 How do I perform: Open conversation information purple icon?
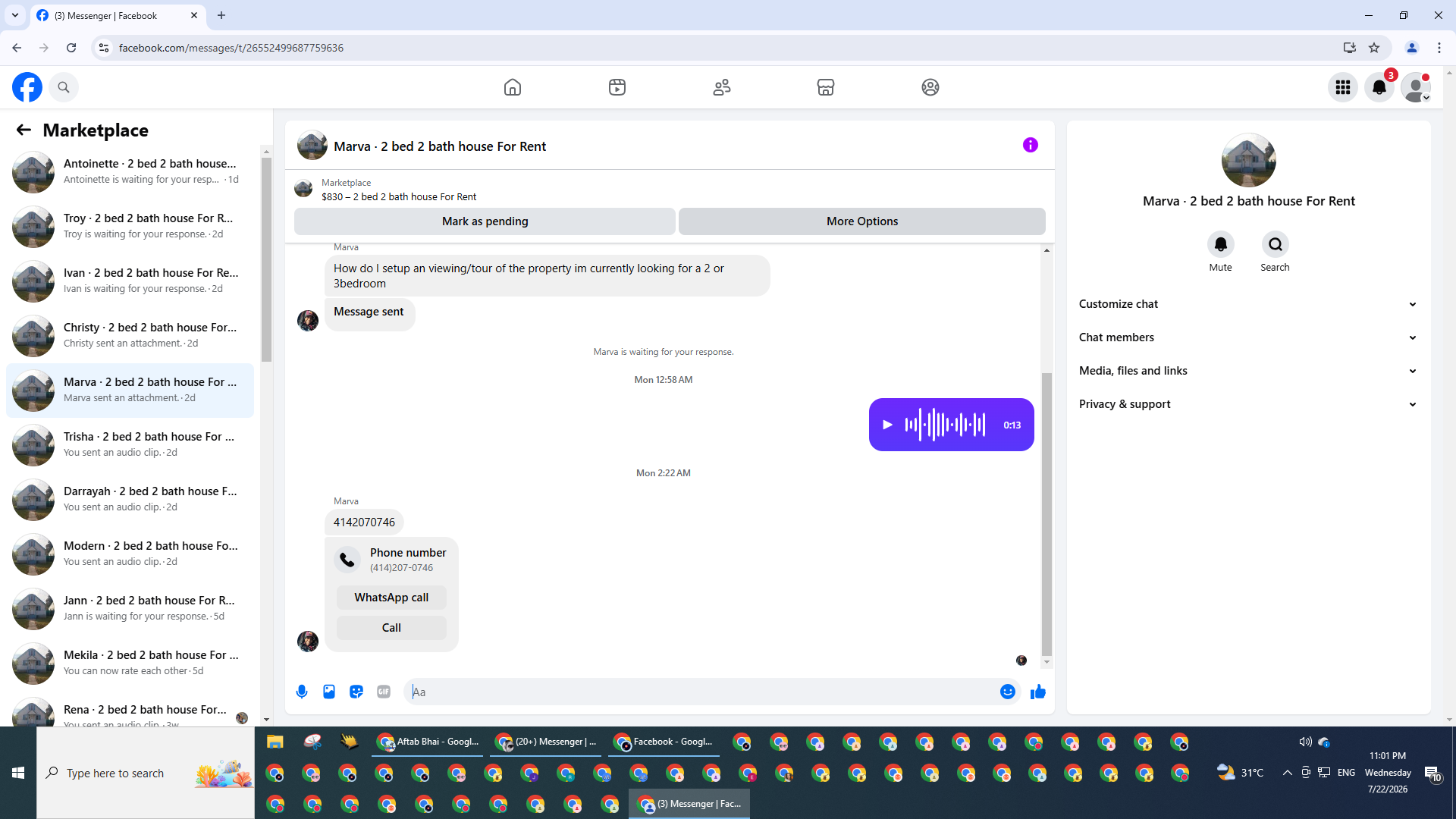(1030, 145)
